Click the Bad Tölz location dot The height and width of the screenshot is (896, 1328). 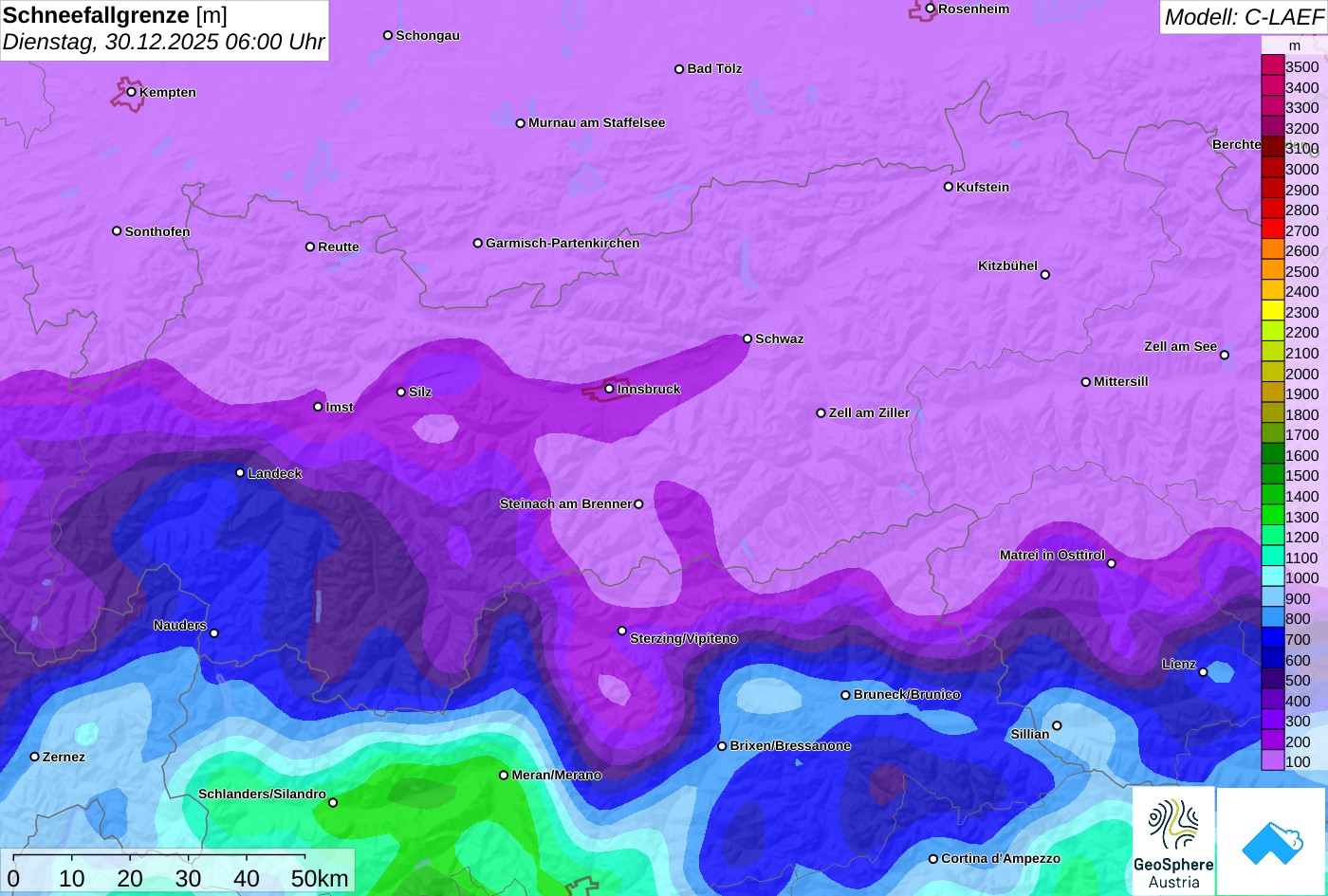[679, 69]
